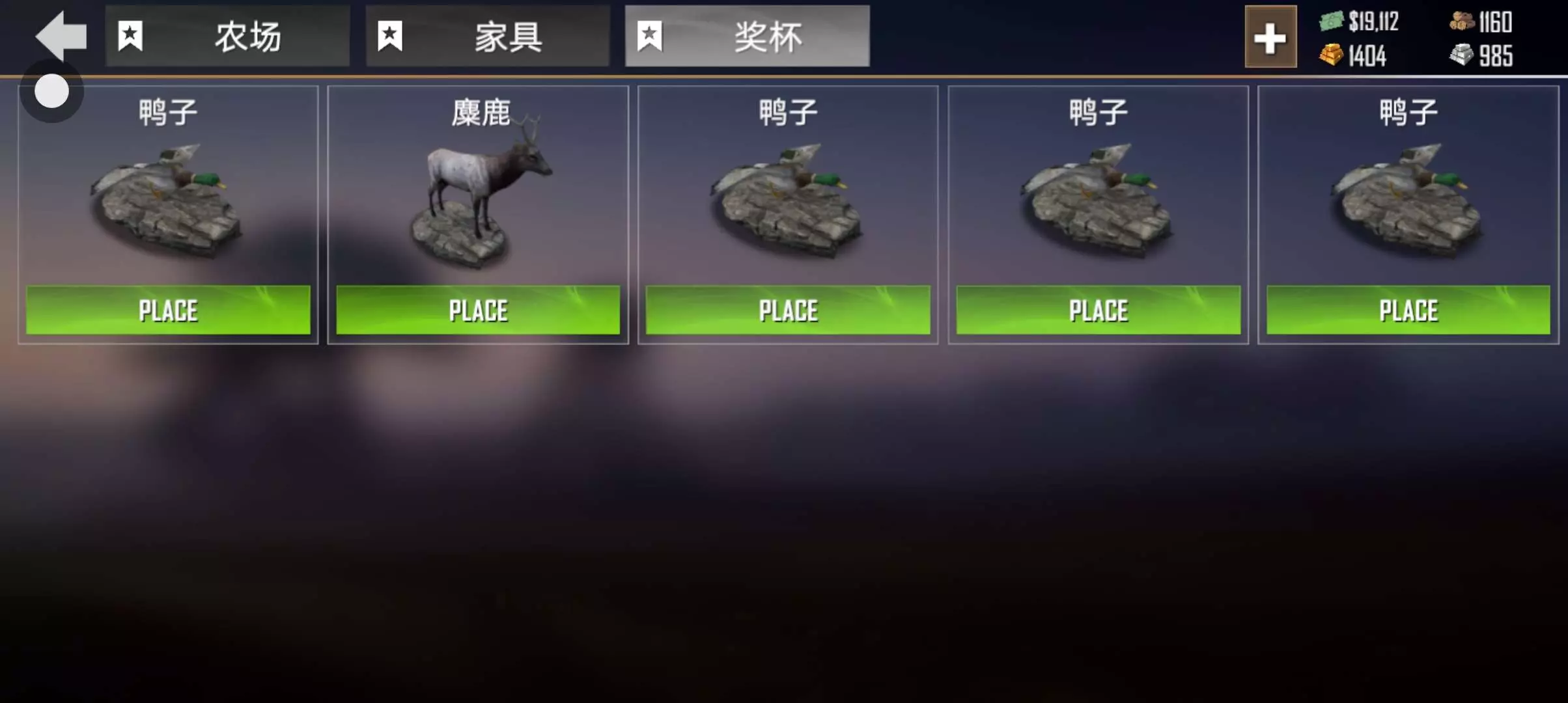Go back using the left arrow icon
This screenshot has width=1568, height=703.
(x=61, y=36)
